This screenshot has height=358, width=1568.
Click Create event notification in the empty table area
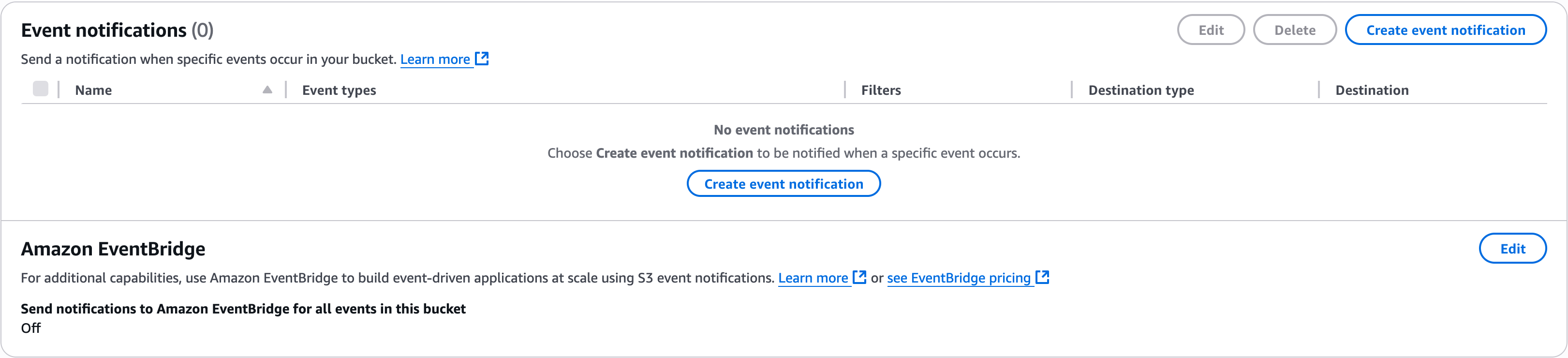click(784, 183)
